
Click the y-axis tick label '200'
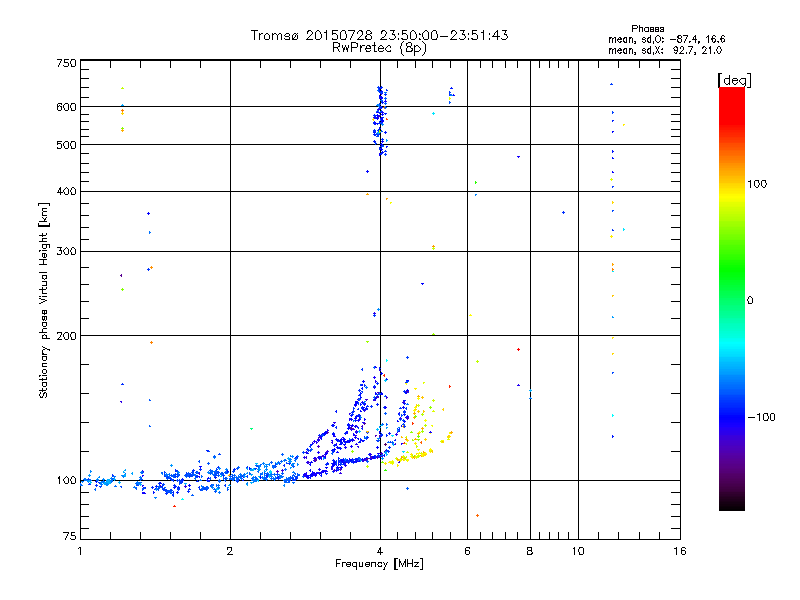pyautogui.click(x=66, y=336)
